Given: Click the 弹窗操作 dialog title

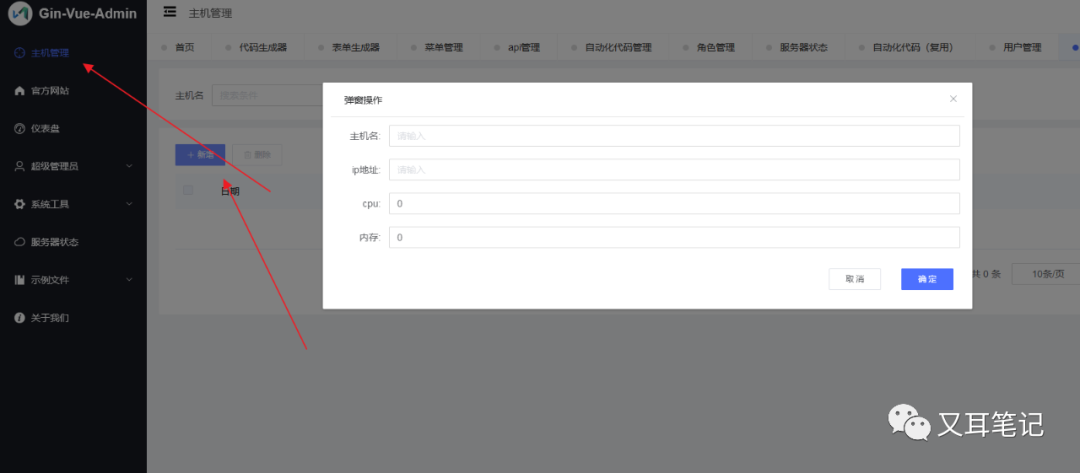Looking at the screenshot, I should pyautogui.click(x=363, y=99).
